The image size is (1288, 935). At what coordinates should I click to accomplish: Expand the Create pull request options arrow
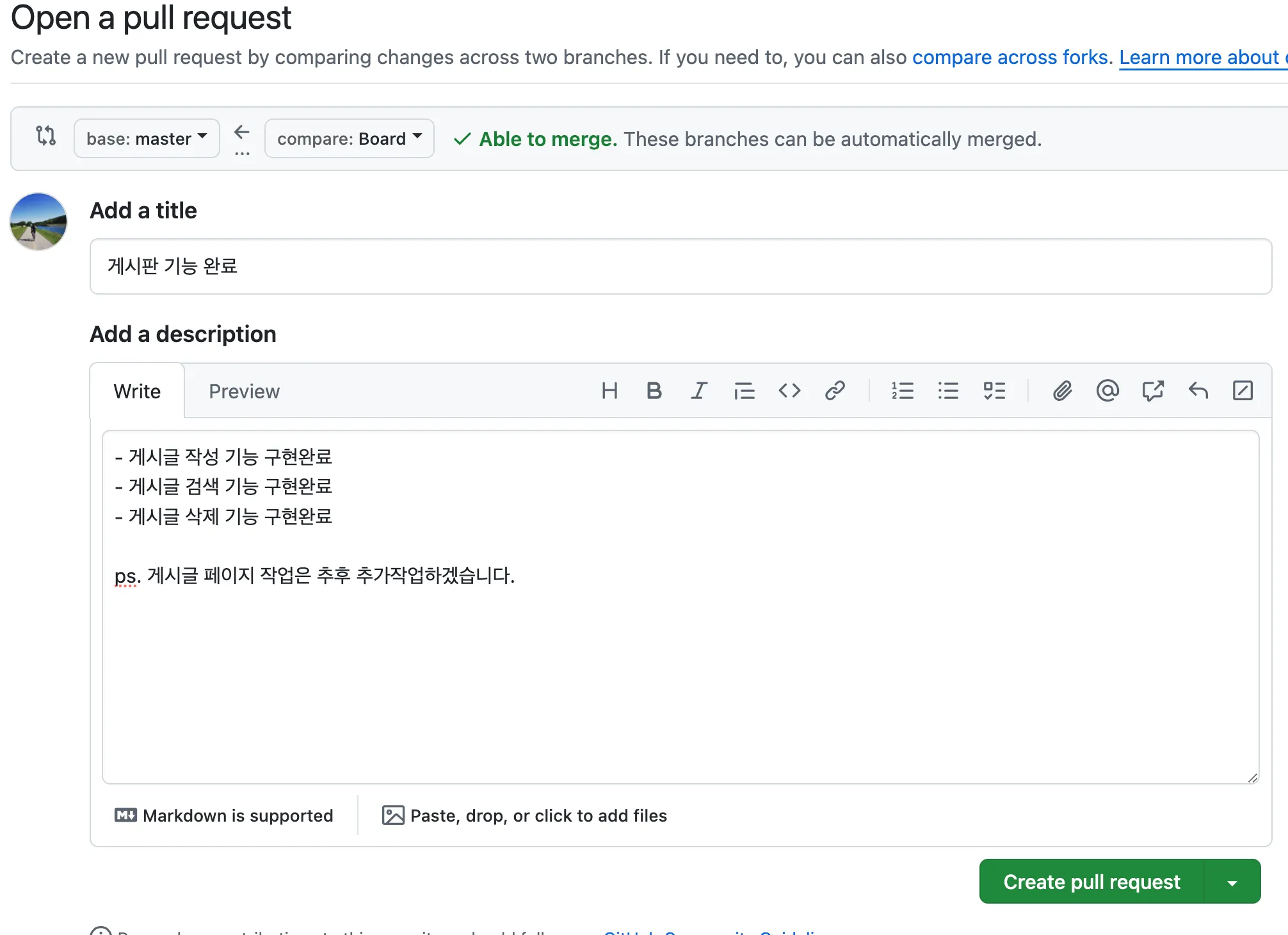coord(1232,882)
